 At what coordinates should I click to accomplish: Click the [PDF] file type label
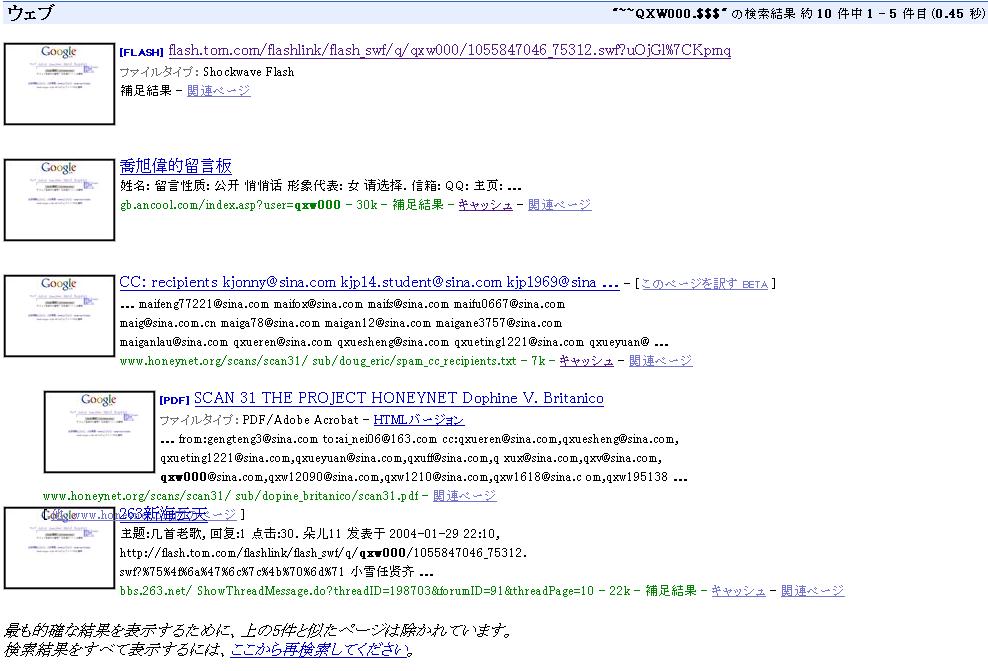coord(175,400)
